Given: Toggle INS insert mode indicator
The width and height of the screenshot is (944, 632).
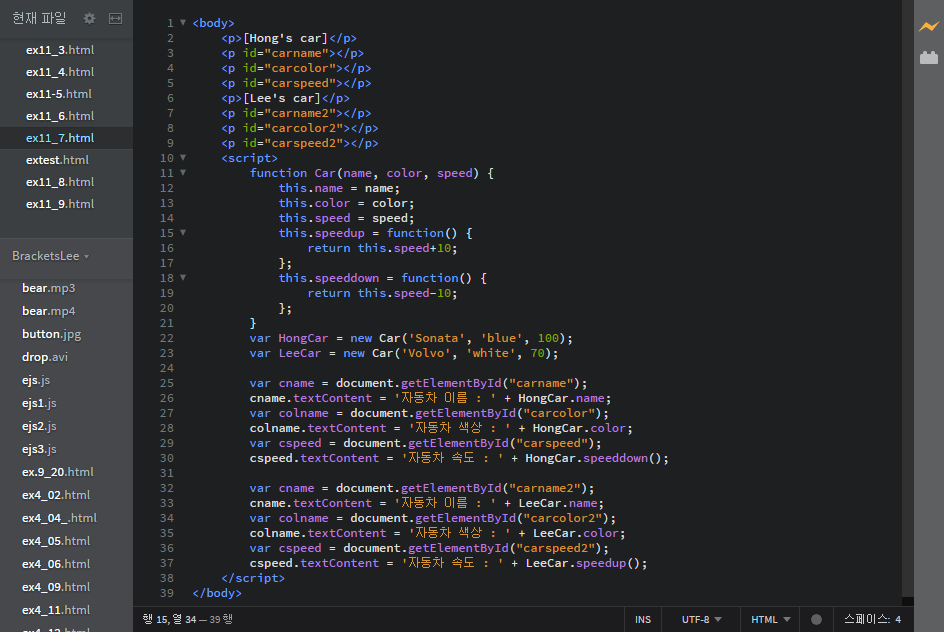Looking at the screenshot, I should click(x=642, y=619).
